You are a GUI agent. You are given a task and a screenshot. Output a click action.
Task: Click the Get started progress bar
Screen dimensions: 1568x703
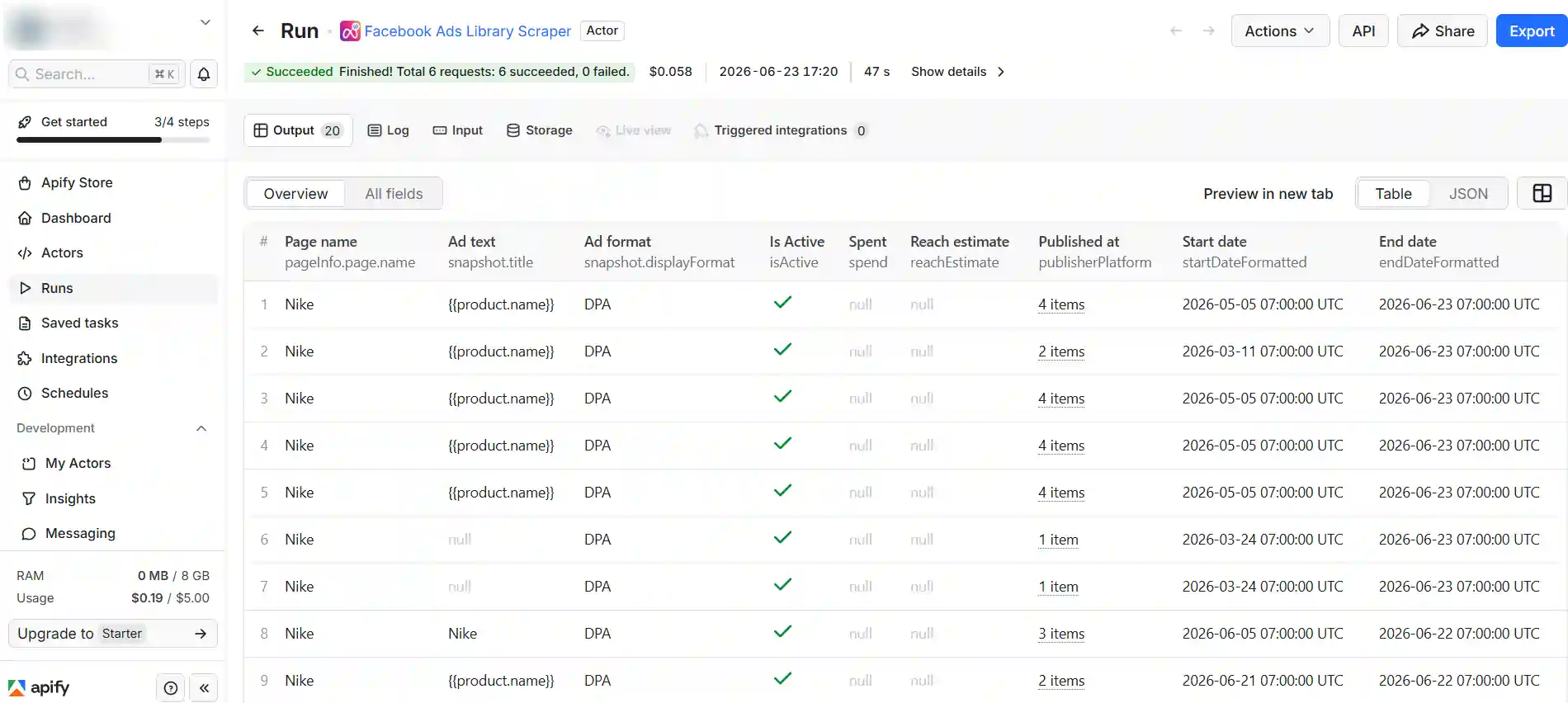tap(113, 139)
